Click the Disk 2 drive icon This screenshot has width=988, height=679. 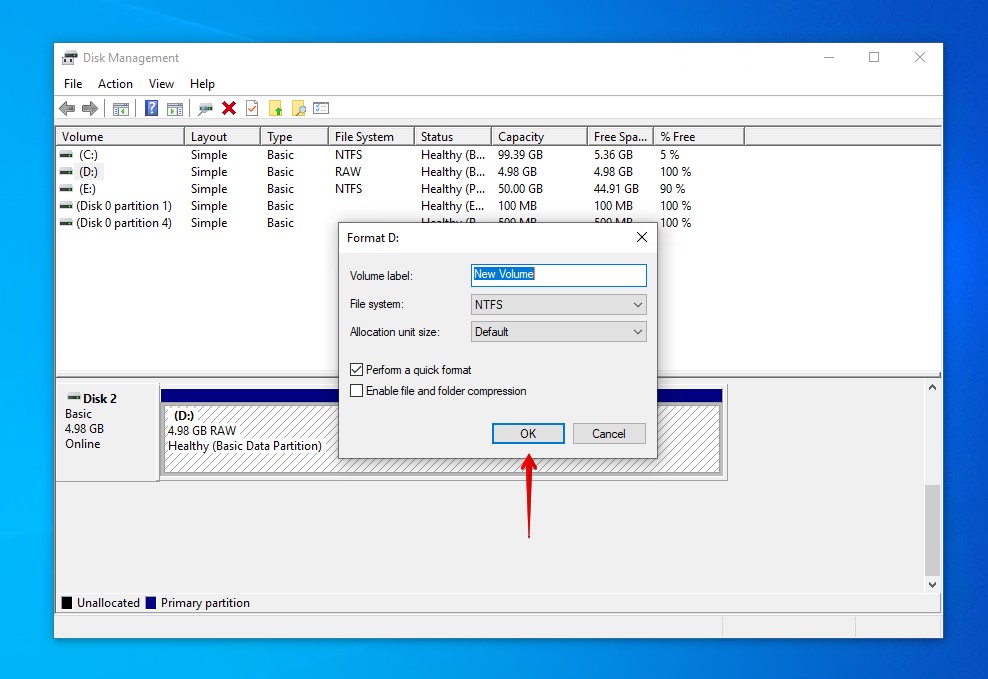(74, 397)
